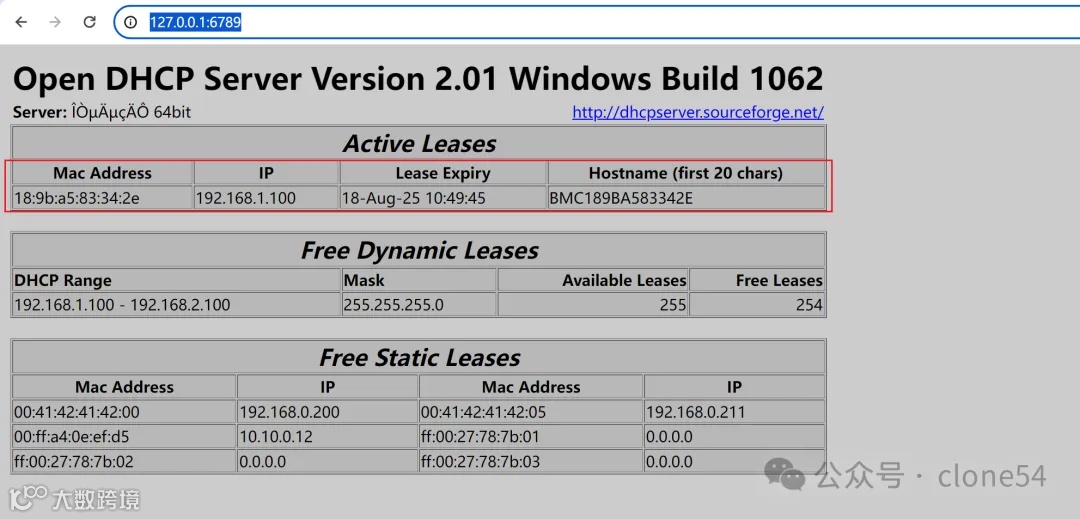Open the dhcpserver.sourceforge.net link
This screenshot has width=1080, height=519.
698,112
